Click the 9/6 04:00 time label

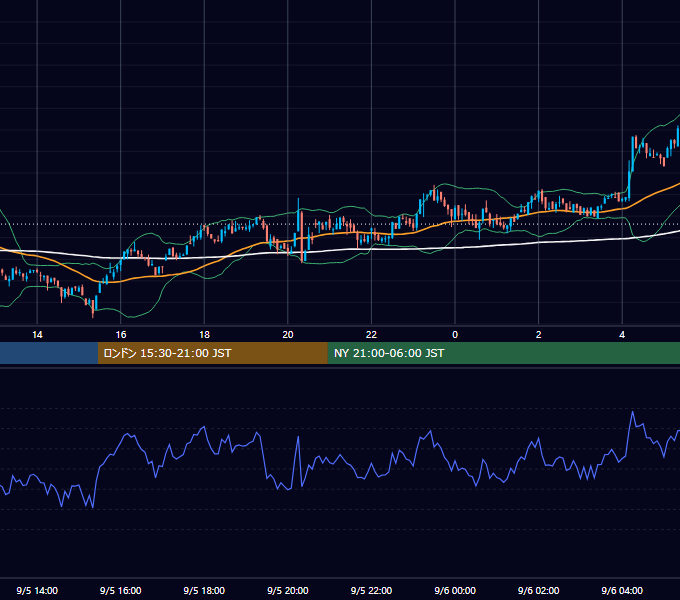pos(622,590)
